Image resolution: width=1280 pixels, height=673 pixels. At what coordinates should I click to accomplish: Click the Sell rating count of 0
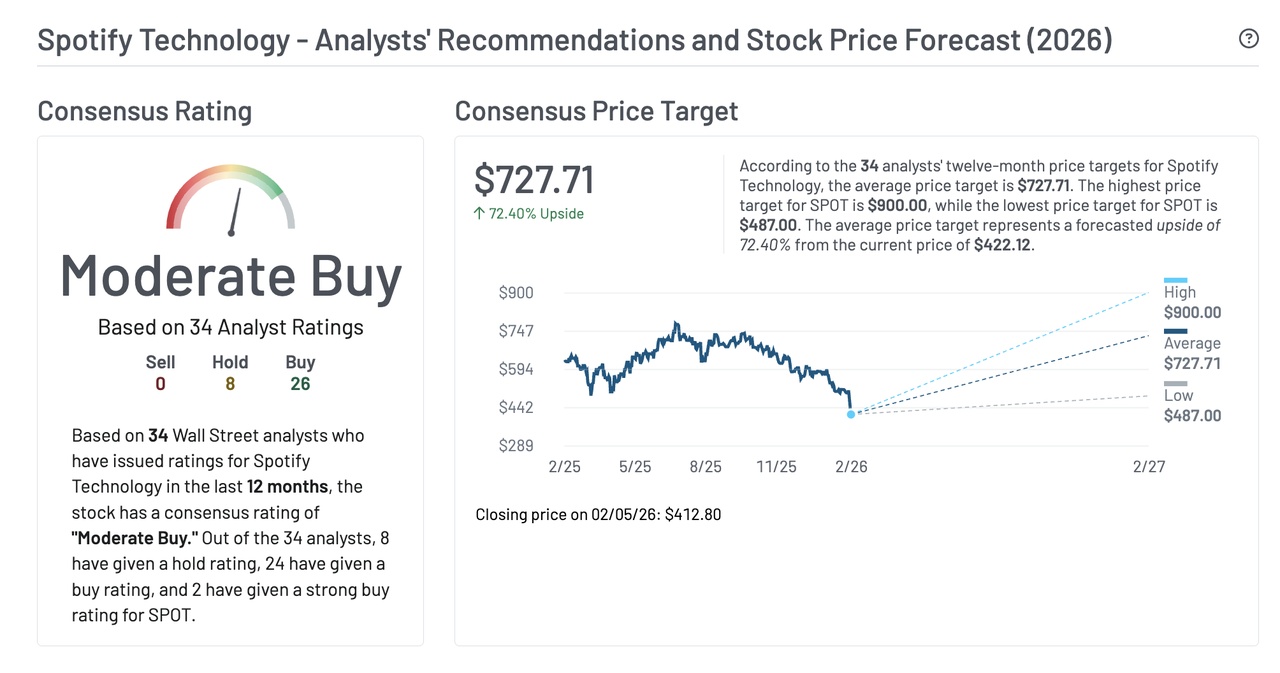(160, 384)
